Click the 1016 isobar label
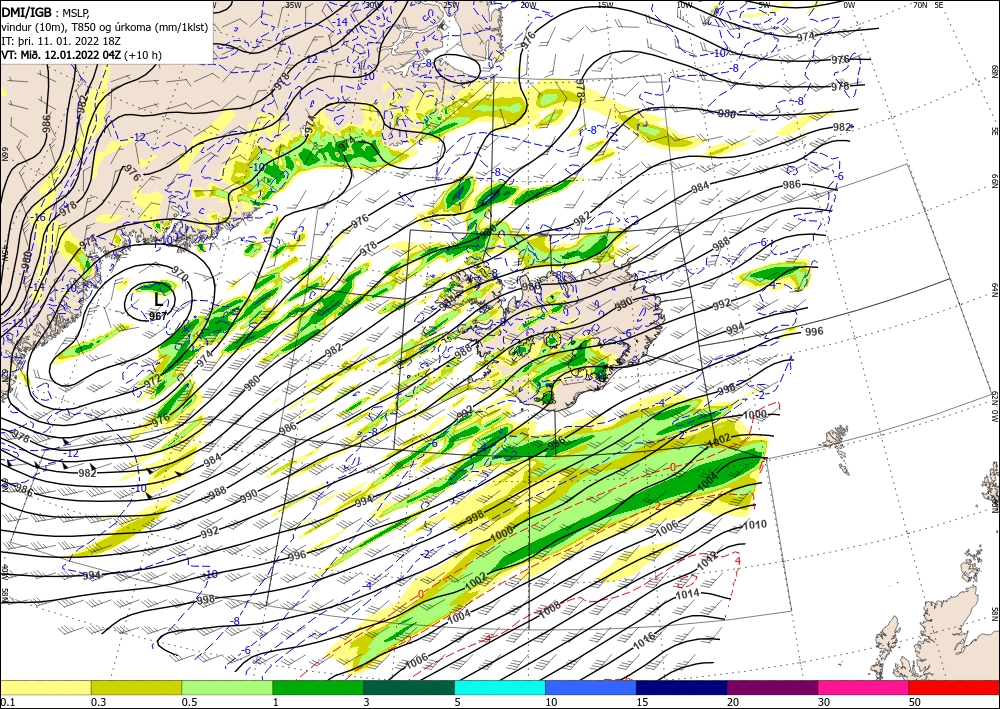 tap(644, 642)
